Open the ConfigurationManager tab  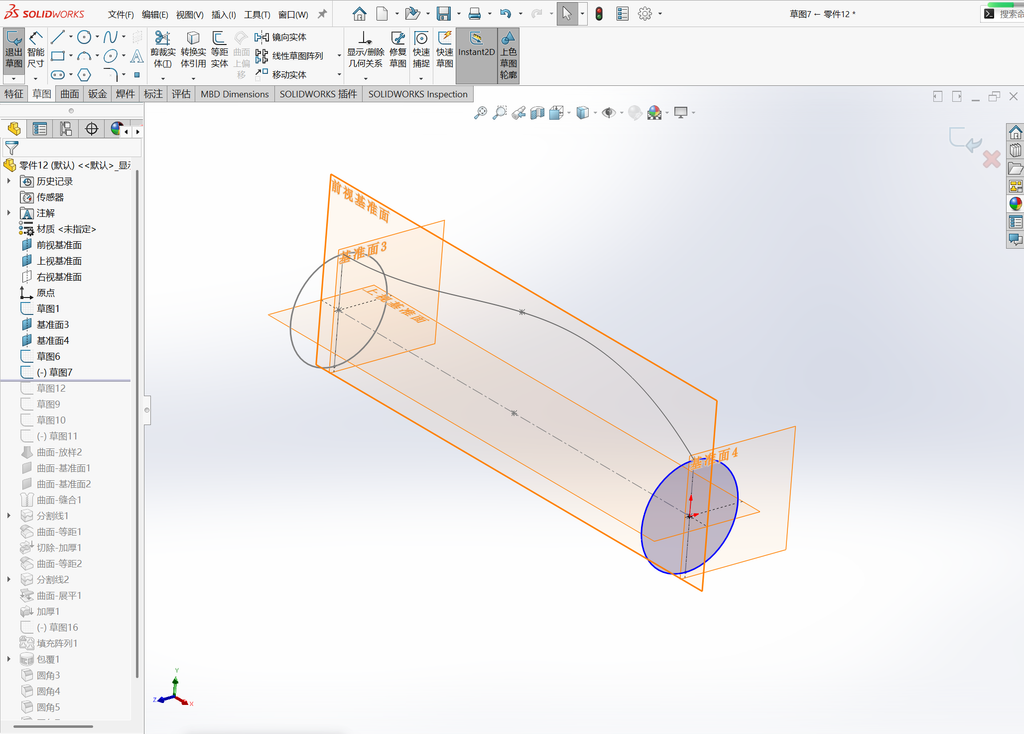coord(66,129)
